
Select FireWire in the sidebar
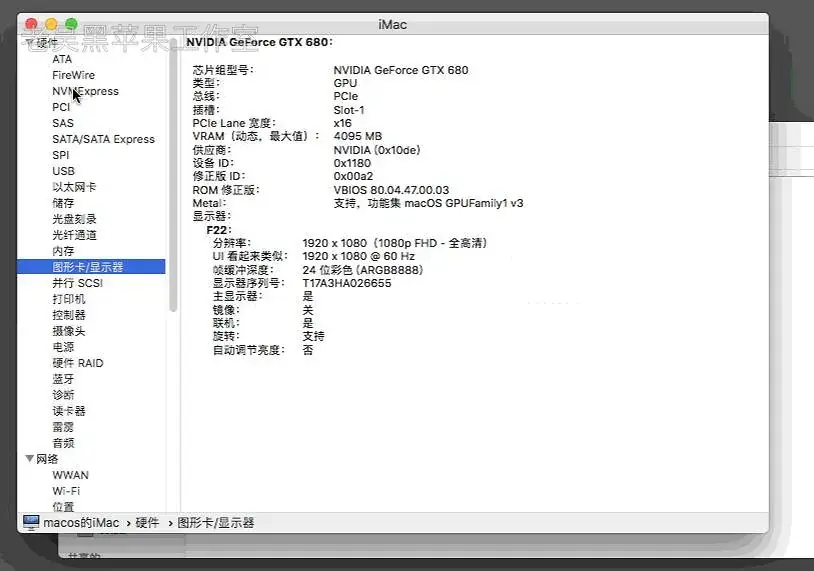pos(73,75)
